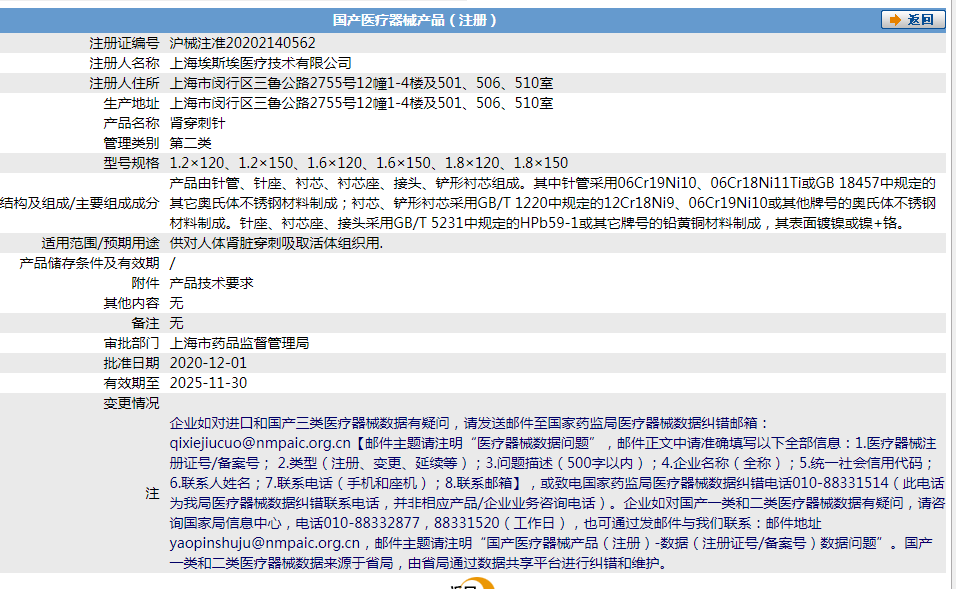Screen dimensions: 956x589
Task: Click the 注 annotation label cell
Action: pyautogui.click(x=150, y=494)
